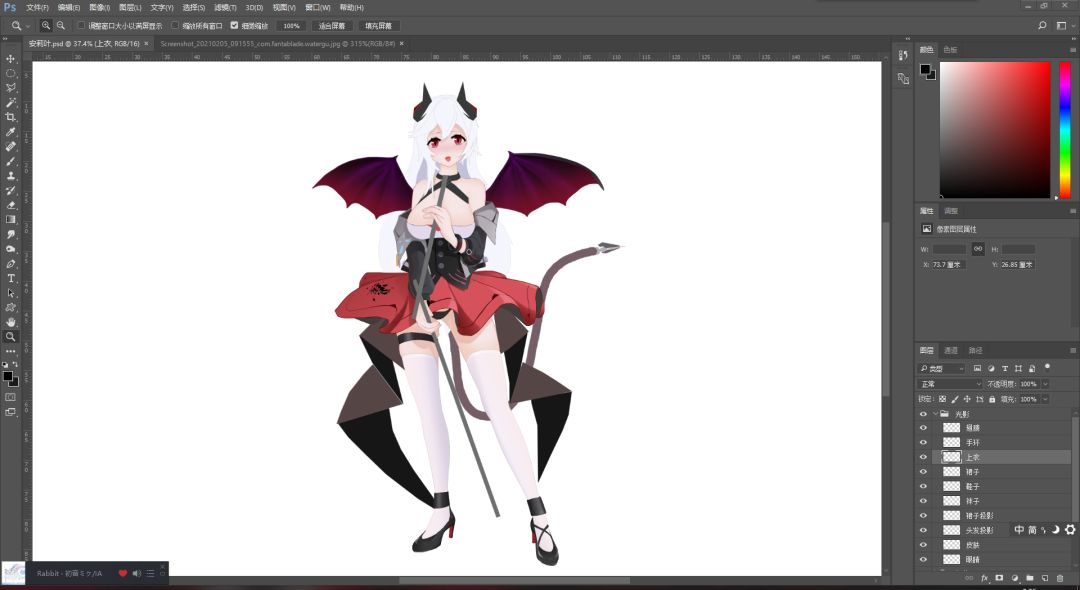Image resolution: width=1080 pixels, height=590 pixels.
Task: Click the zoom in magnifier icon
Action: coord(45,25)
